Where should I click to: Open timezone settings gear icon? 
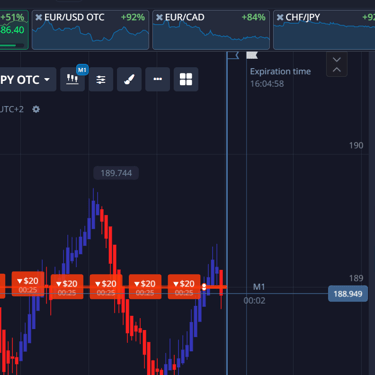pos(36,109)
